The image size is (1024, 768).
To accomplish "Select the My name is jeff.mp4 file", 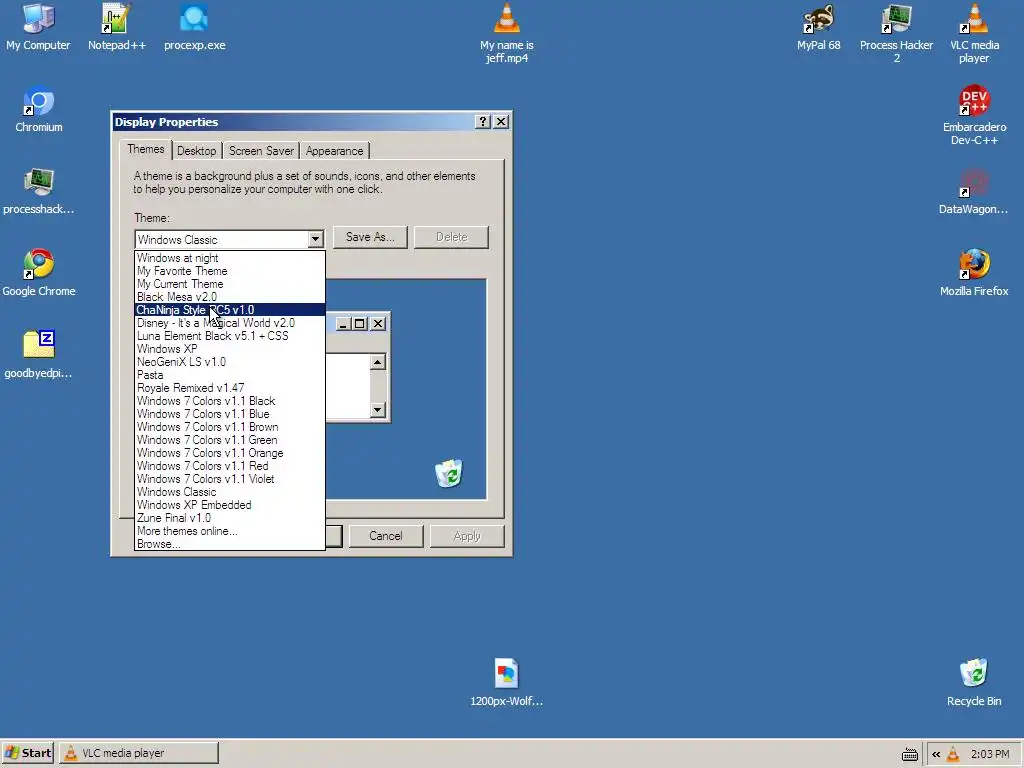I will pos(507,33).
